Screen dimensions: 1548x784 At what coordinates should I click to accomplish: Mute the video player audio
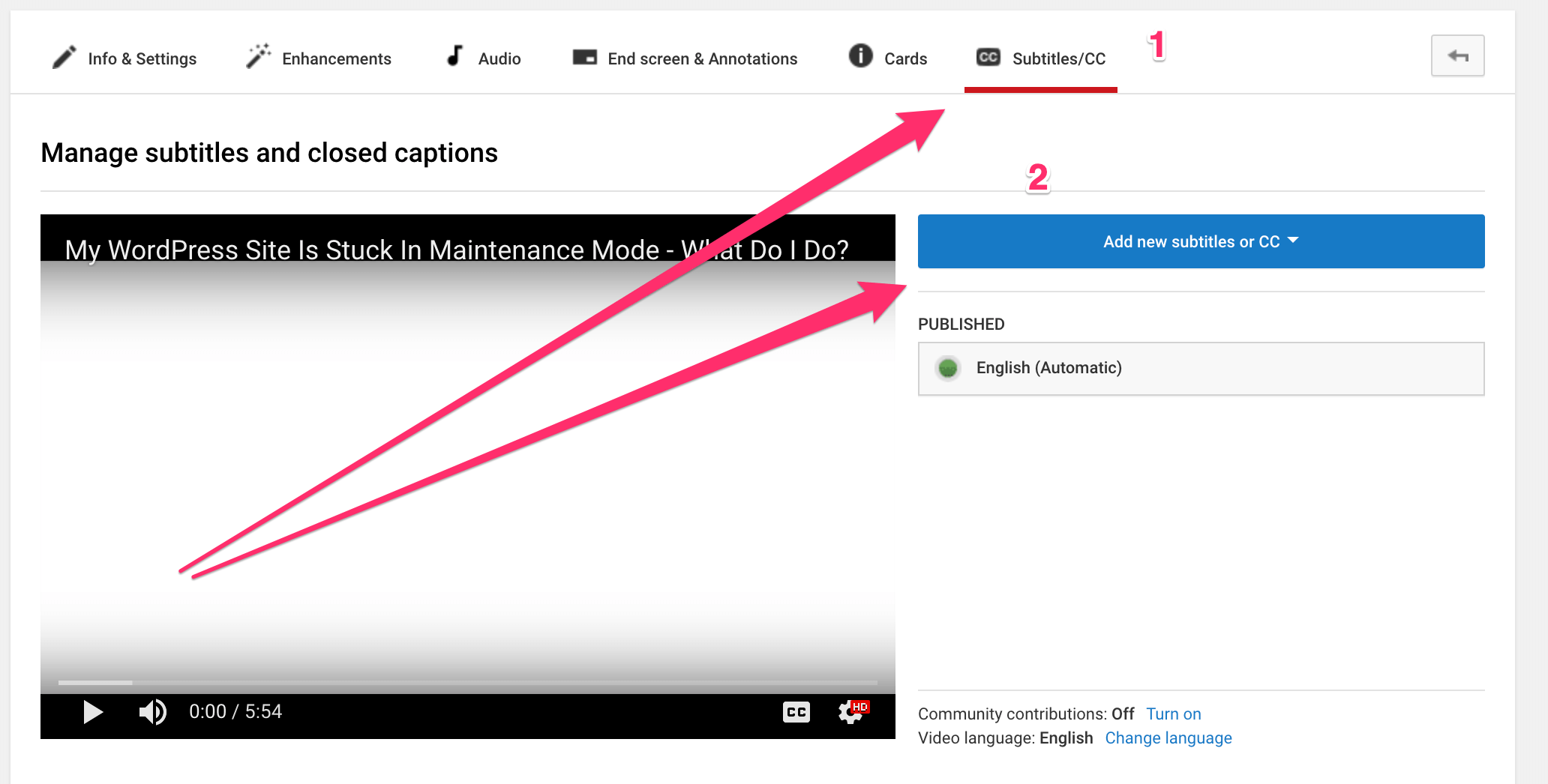pos(152,712)
